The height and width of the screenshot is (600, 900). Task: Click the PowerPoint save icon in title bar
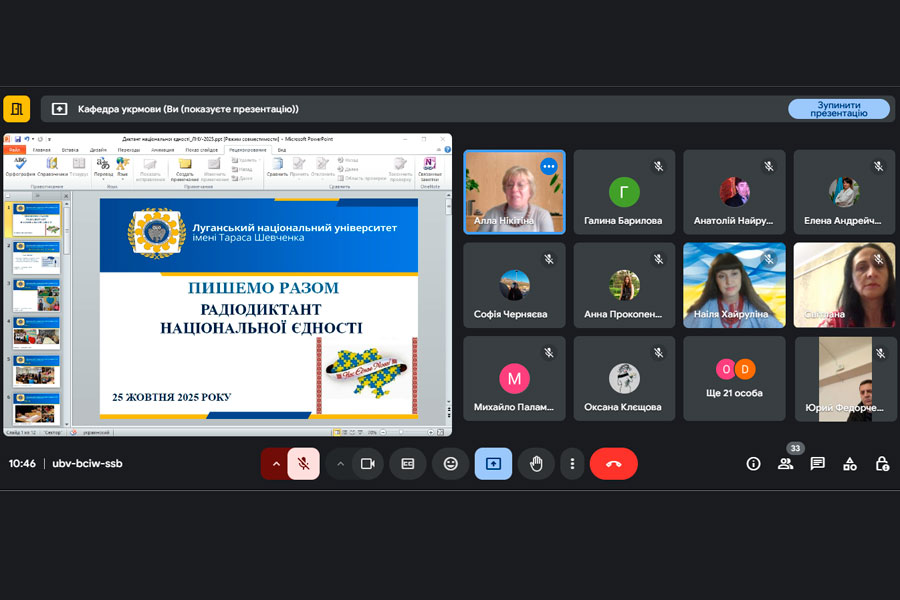coord(18,139)
